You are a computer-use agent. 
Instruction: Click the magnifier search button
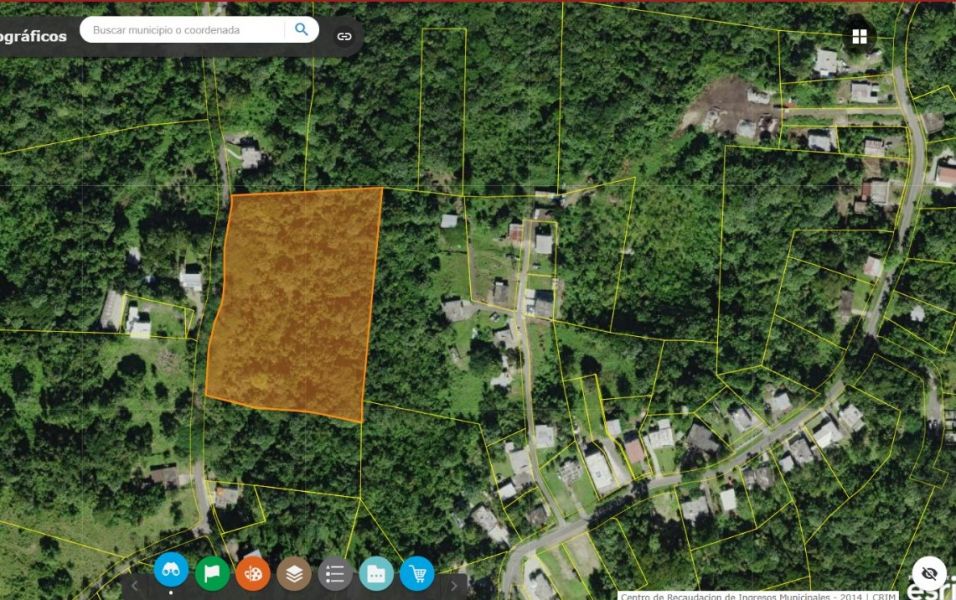pos(301,30)
